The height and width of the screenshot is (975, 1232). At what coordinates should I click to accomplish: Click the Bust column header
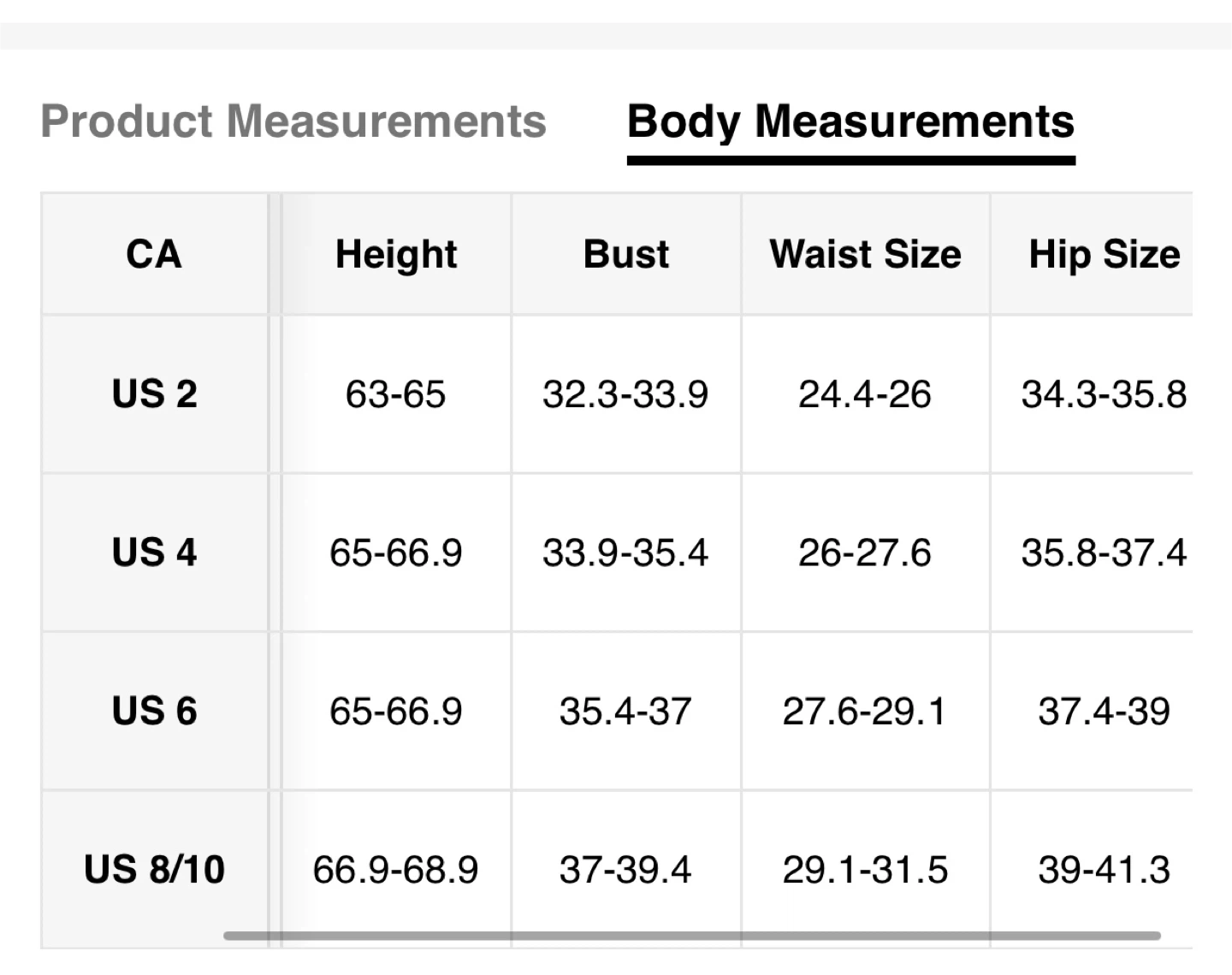click(626, 254)
